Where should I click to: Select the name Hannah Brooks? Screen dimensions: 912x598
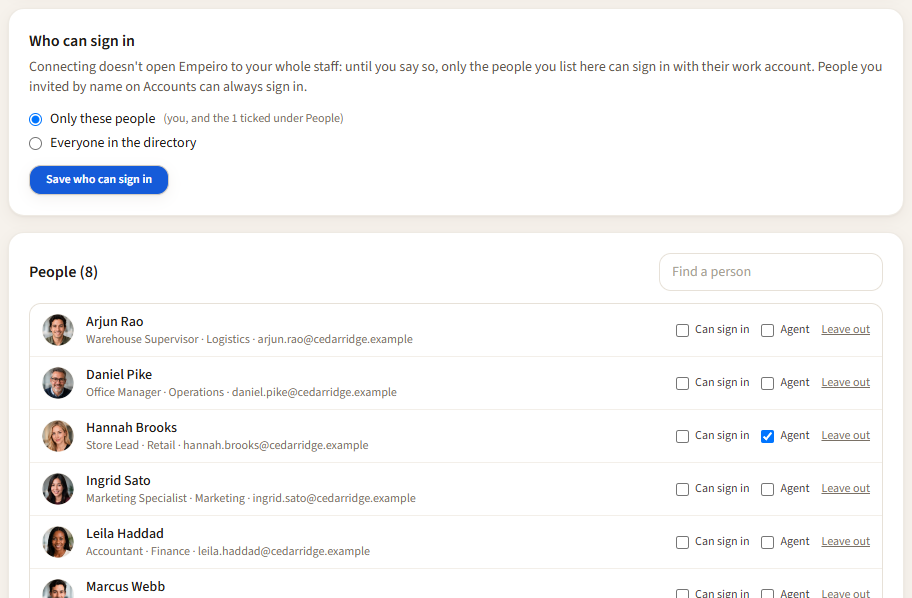131,428
